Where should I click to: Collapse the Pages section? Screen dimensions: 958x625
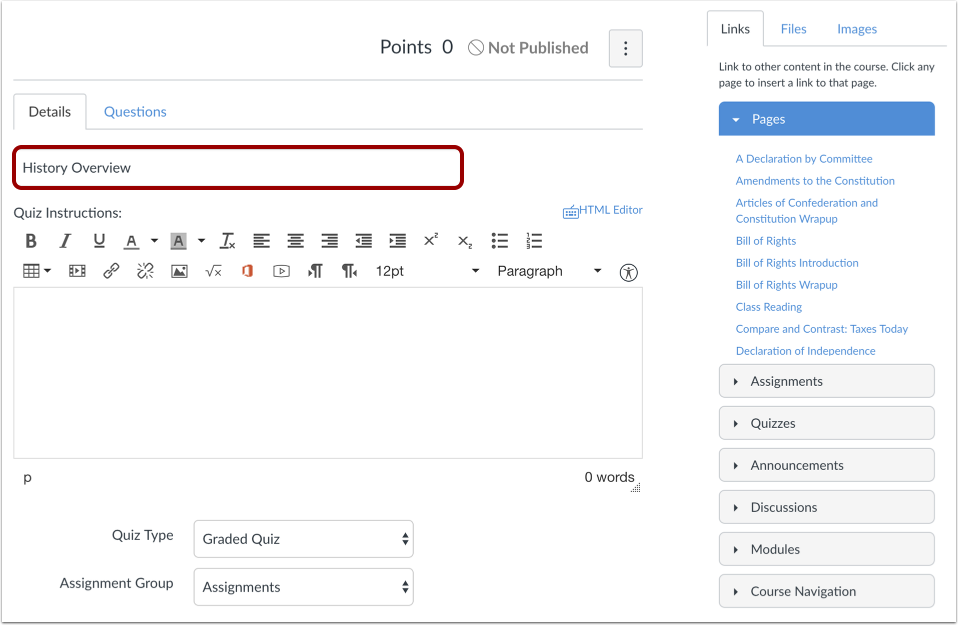click(x=827, y=119)
